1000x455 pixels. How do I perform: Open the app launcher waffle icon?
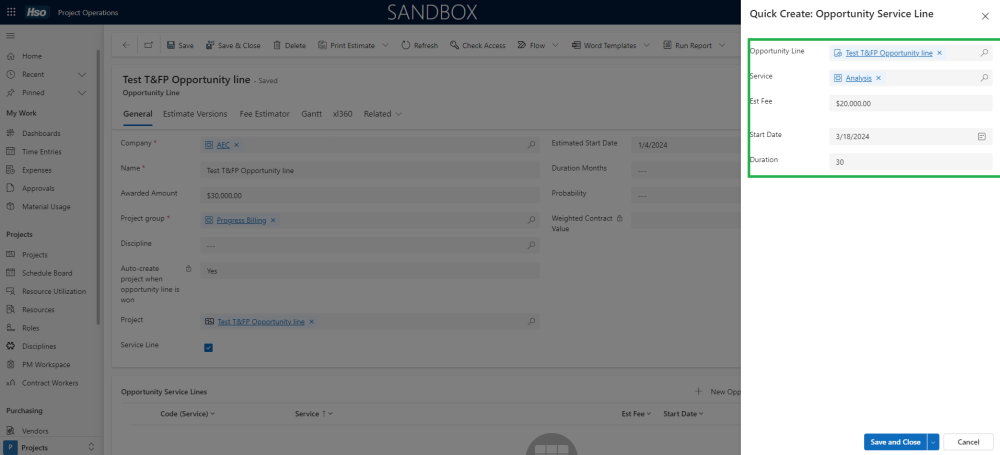(11, 12)
